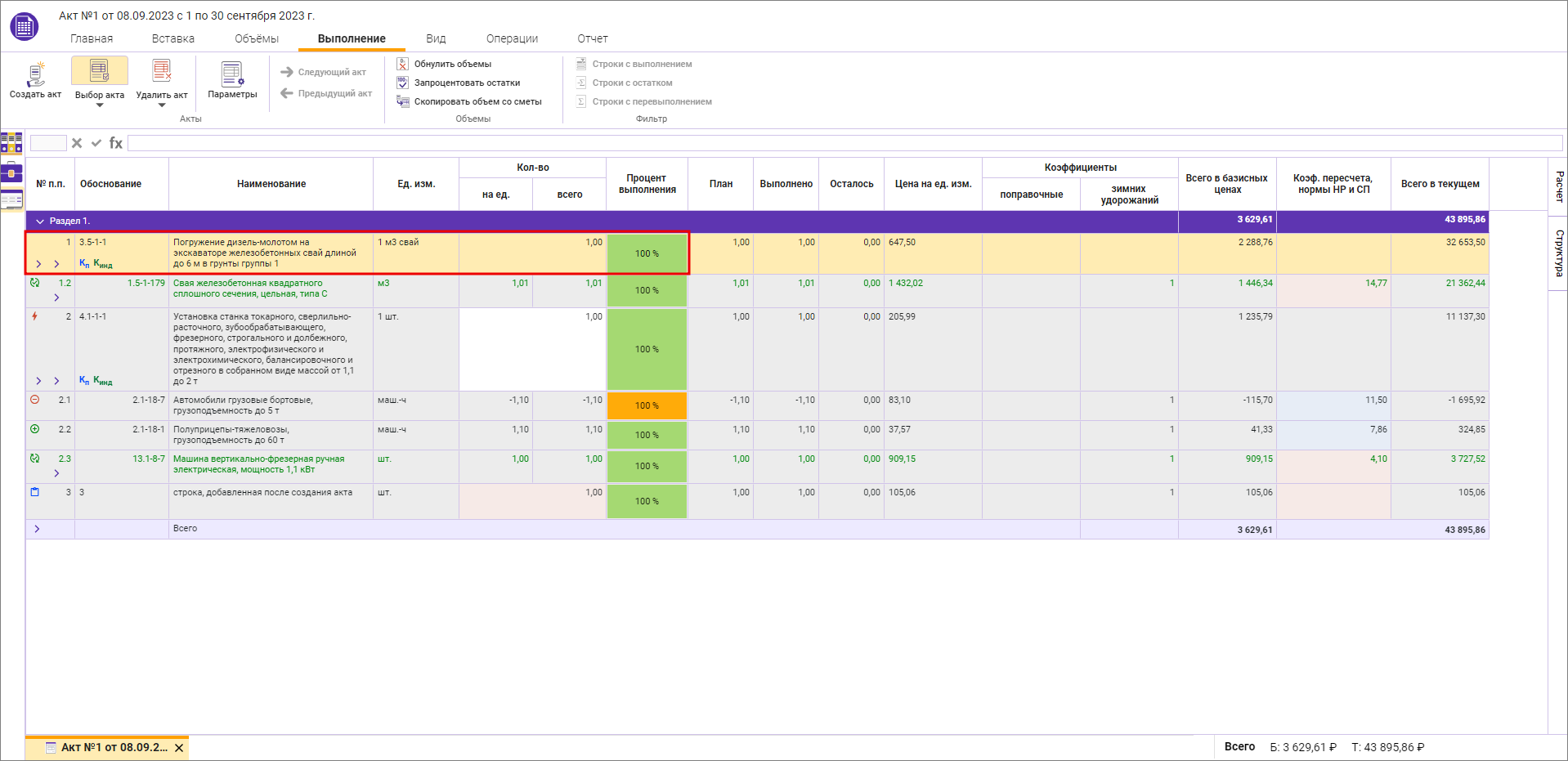The width and height of the screenshot is (1568, 761).
Task: Click the Создать акт icon
Action: point(35,75)
